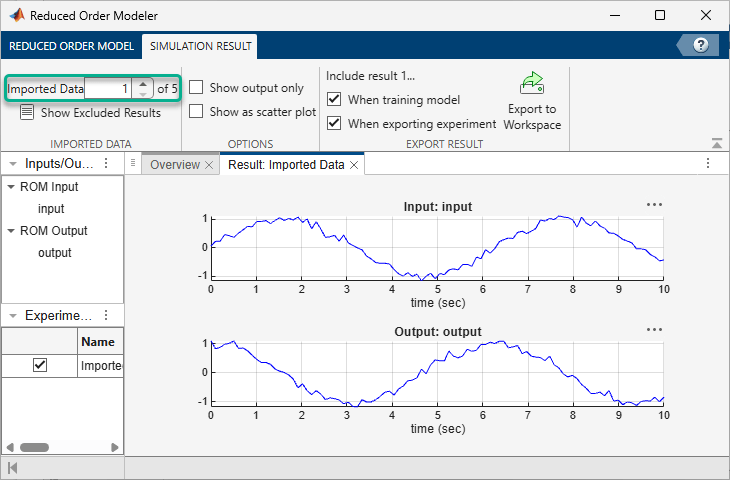Open the Help question mark icon

(x=700, y=45)
